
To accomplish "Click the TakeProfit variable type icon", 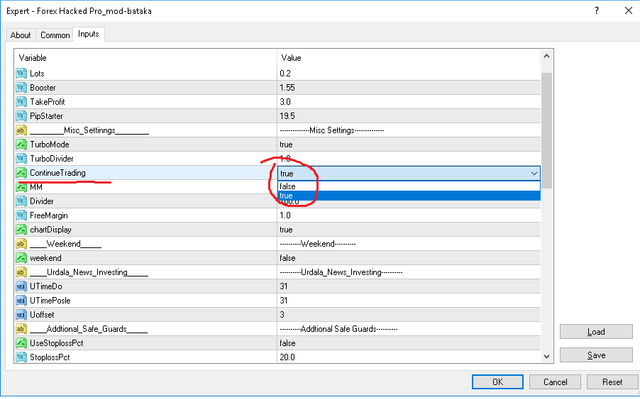I will 21,102.
